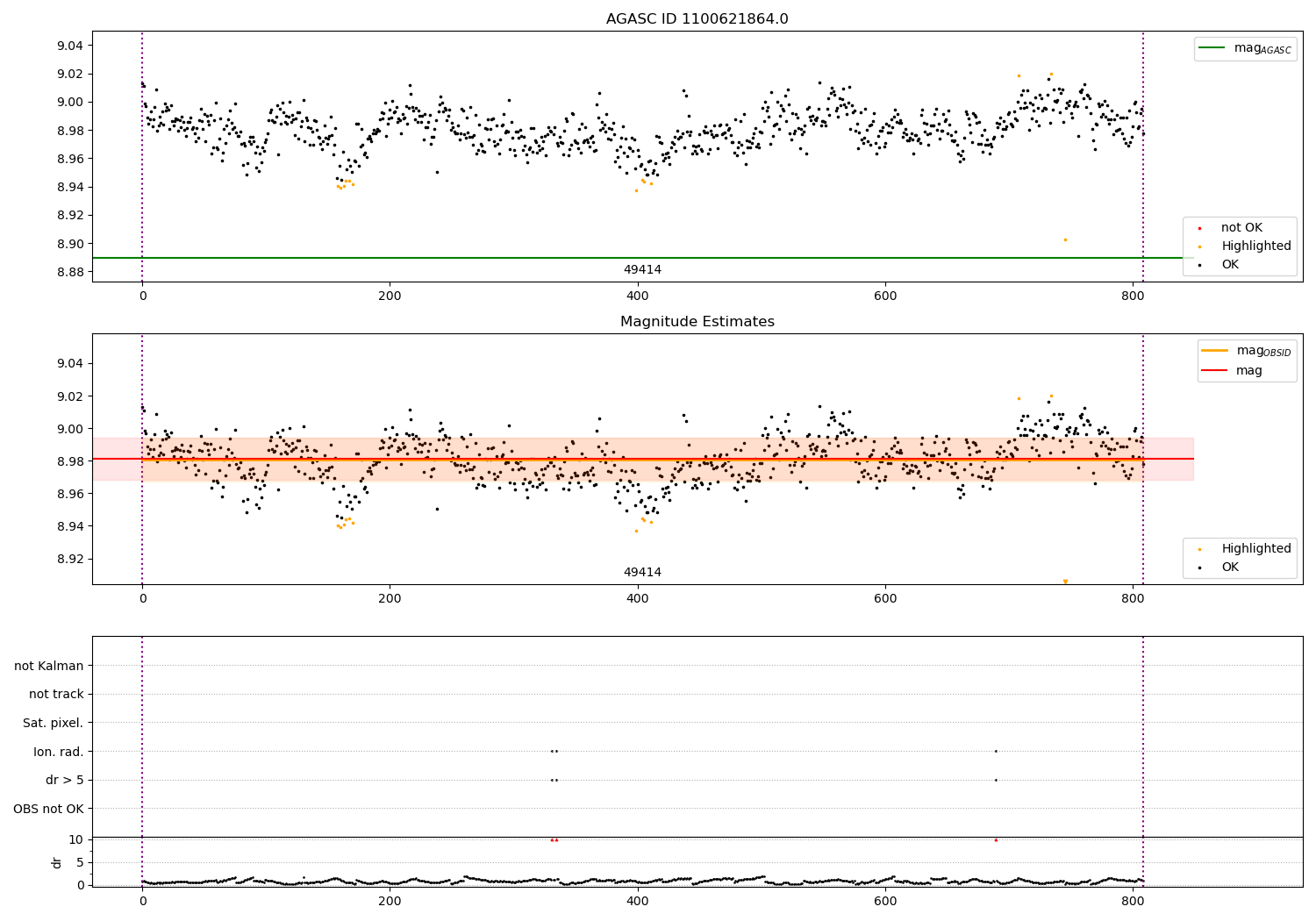Click the '8.88' y-axis tick label
1316x921 pixels.
[x=70, y=272]
